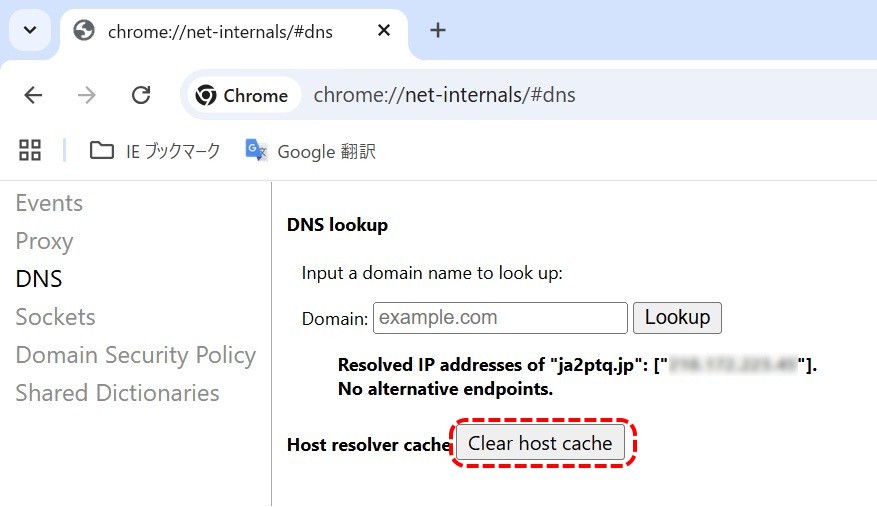Select DNS in the sidebar
877x507 pixels.
39,279
